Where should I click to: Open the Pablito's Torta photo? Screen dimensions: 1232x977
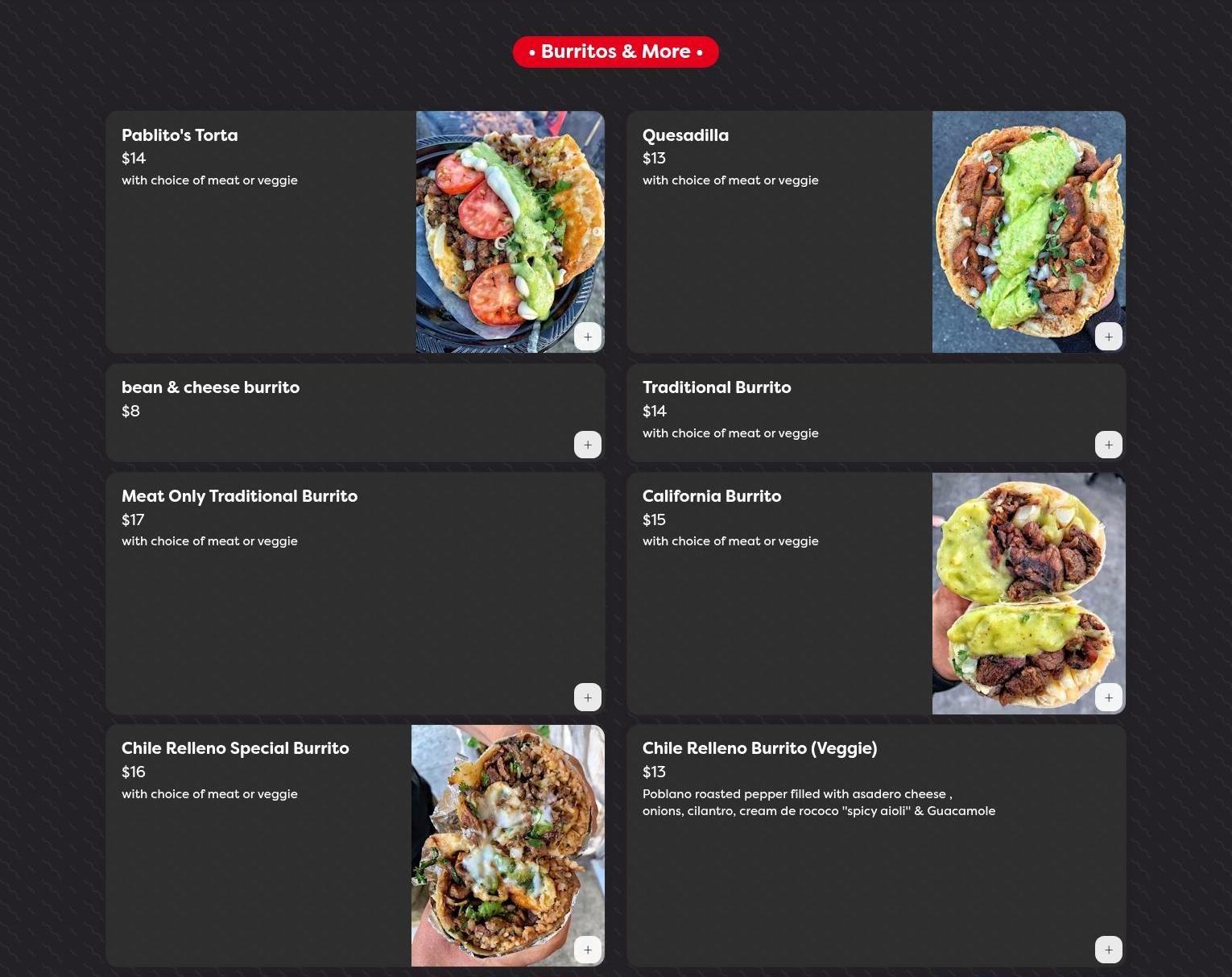tap(511, 232)
